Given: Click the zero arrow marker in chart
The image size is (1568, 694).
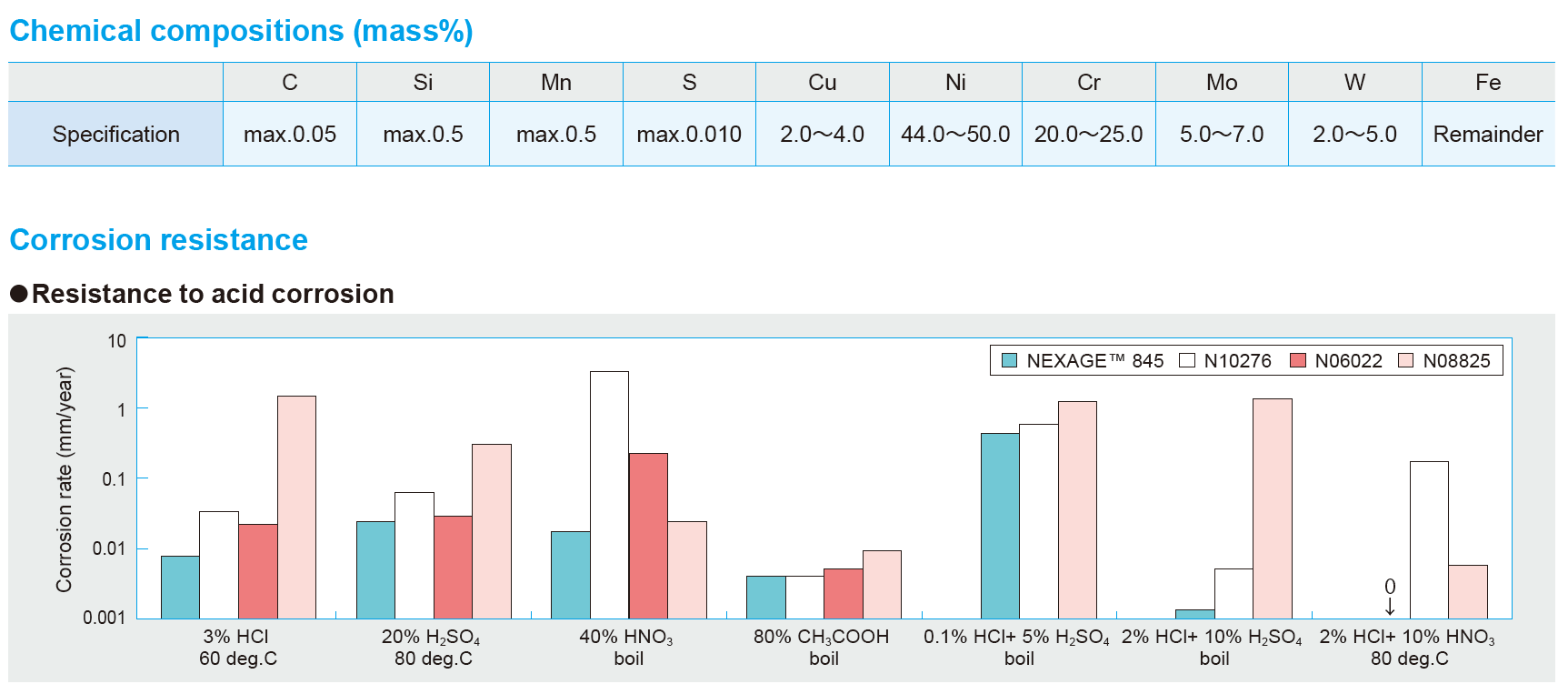Looking at the screenshot, I should pos(1390,598).
